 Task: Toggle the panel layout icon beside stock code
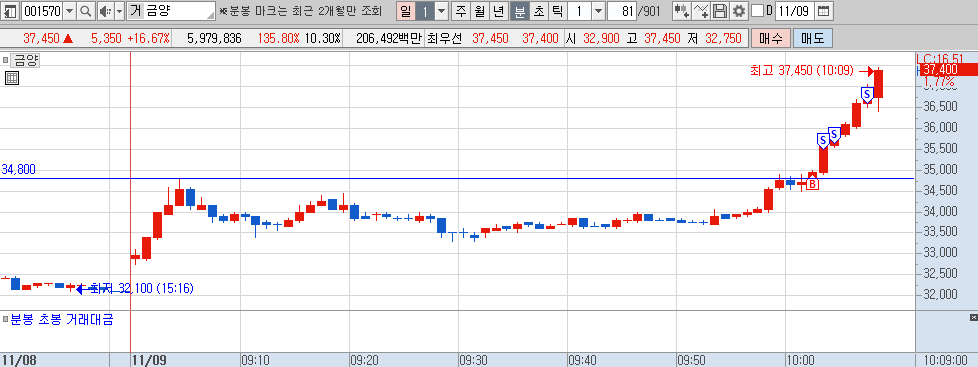point(11,11)
